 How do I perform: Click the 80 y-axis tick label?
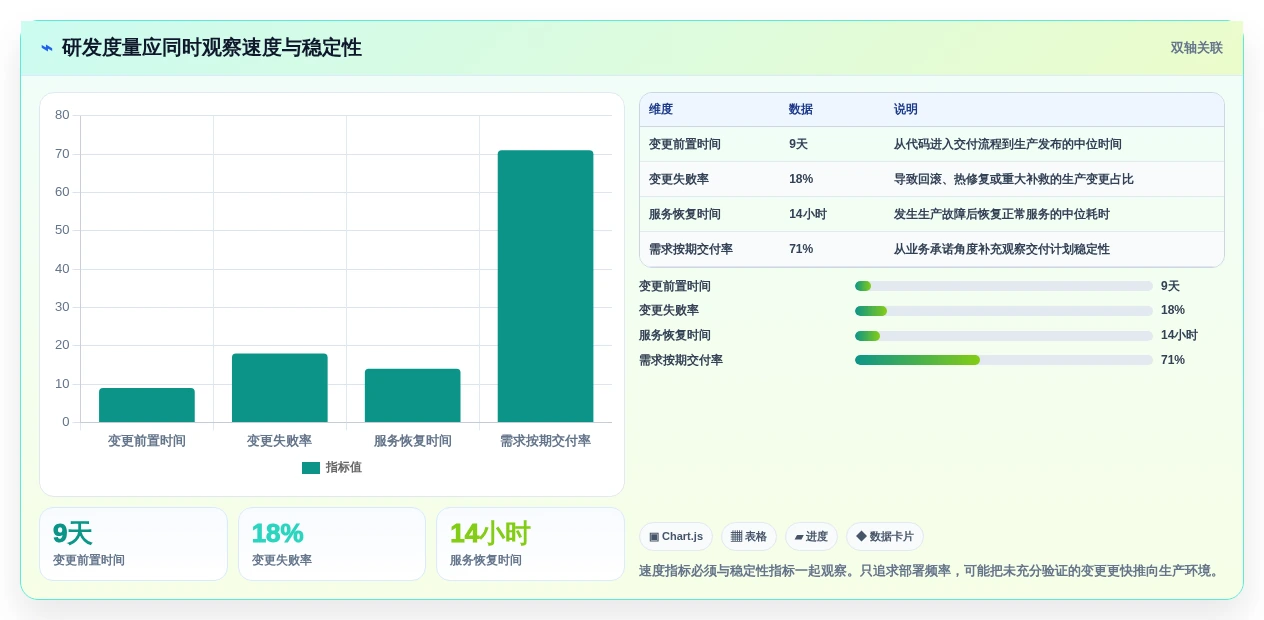point(62,115)
